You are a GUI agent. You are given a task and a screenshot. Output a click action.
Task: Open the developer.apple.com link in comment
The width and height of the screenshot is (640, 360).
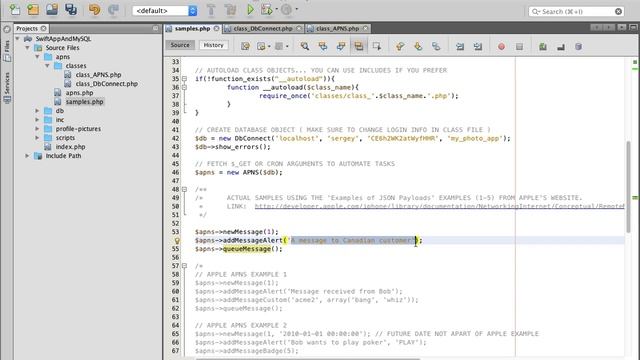440,207
